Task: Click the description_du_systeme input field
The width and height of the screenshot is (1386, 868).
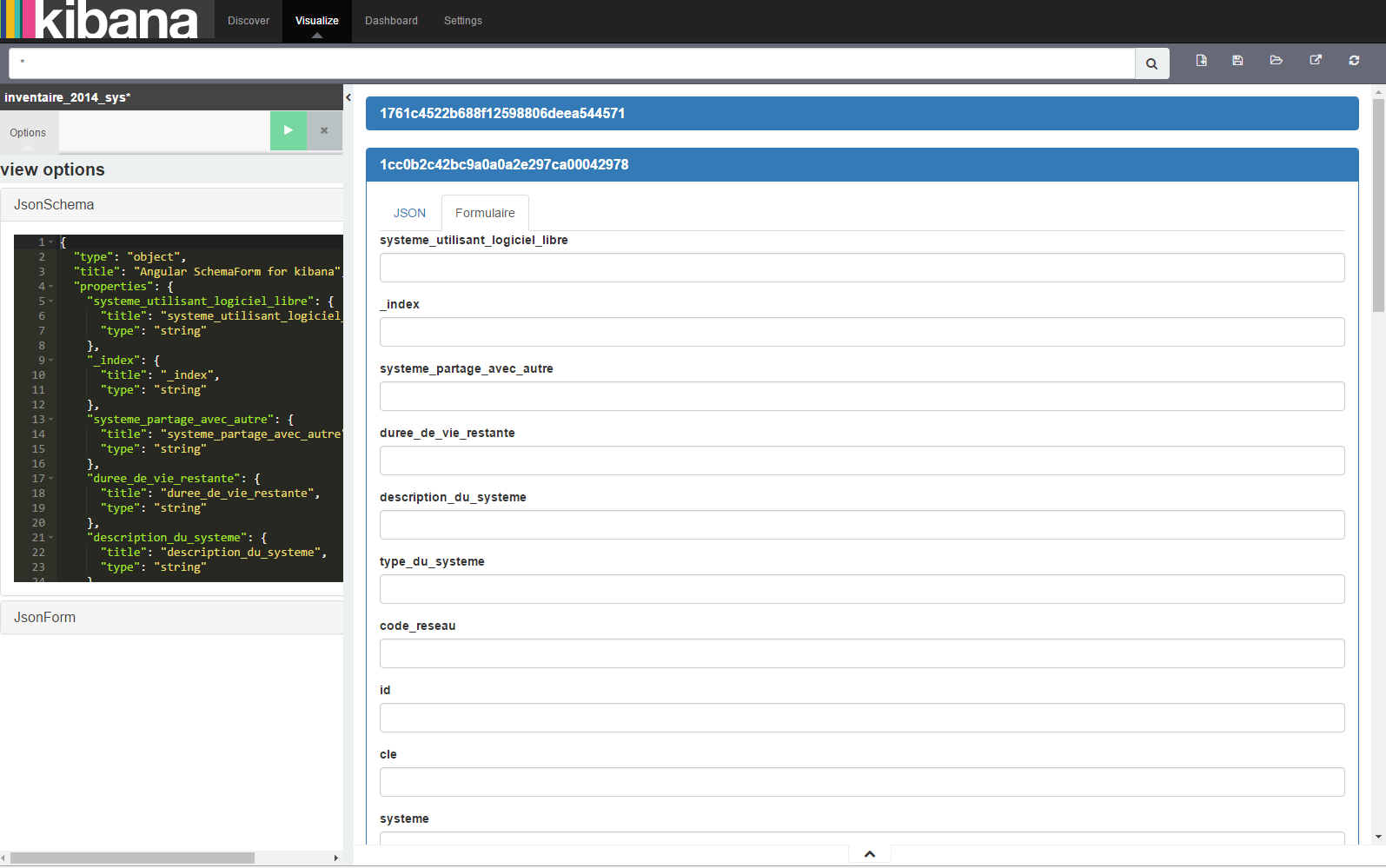Action: 862,525
